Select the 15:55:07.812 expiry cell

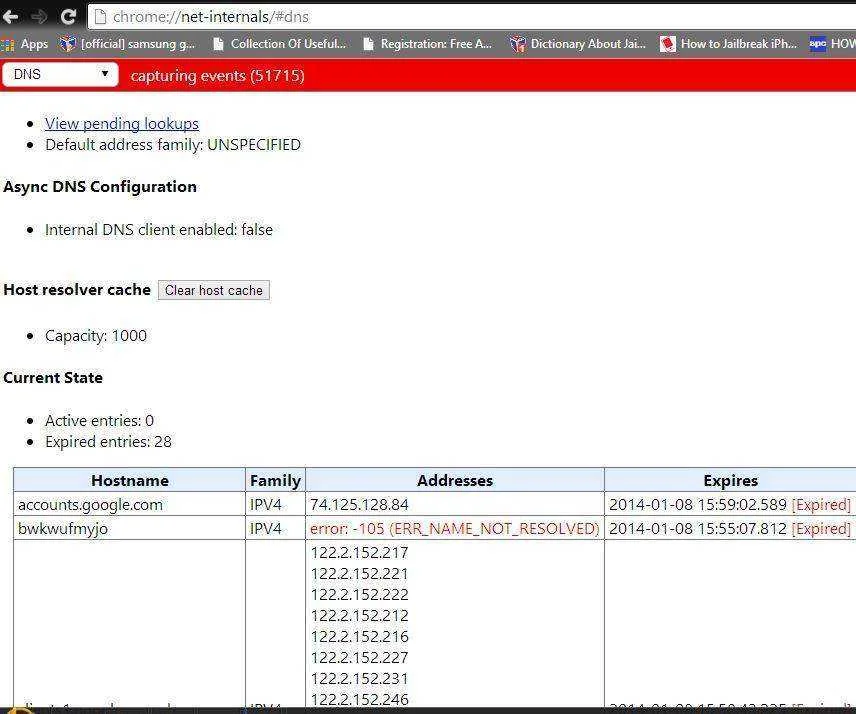click(x=730, y=528)
